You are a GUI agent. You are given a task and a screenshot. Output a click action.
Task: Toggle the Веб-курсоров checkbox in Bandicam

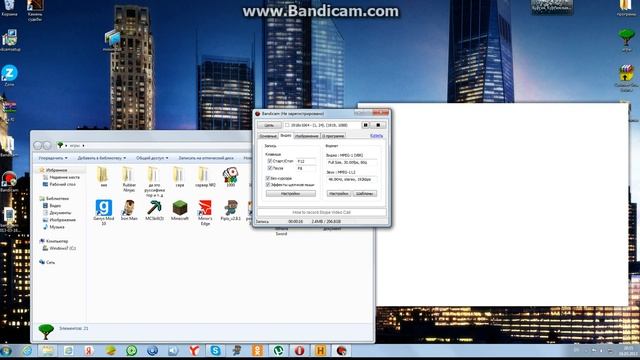coord(268,178)
